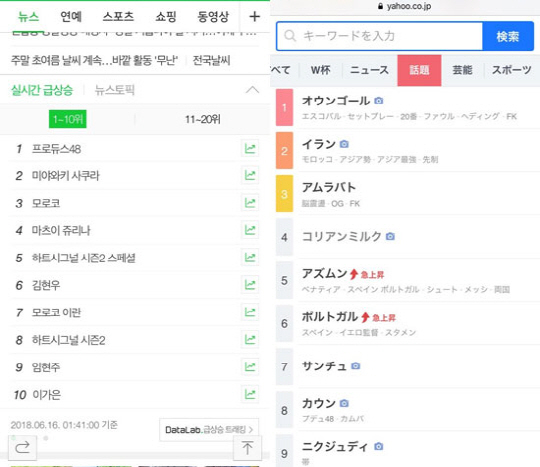Open the 마츠이 쥬리나 keyword
This screenshot has width=540, height=467.
tap(61, 230)
